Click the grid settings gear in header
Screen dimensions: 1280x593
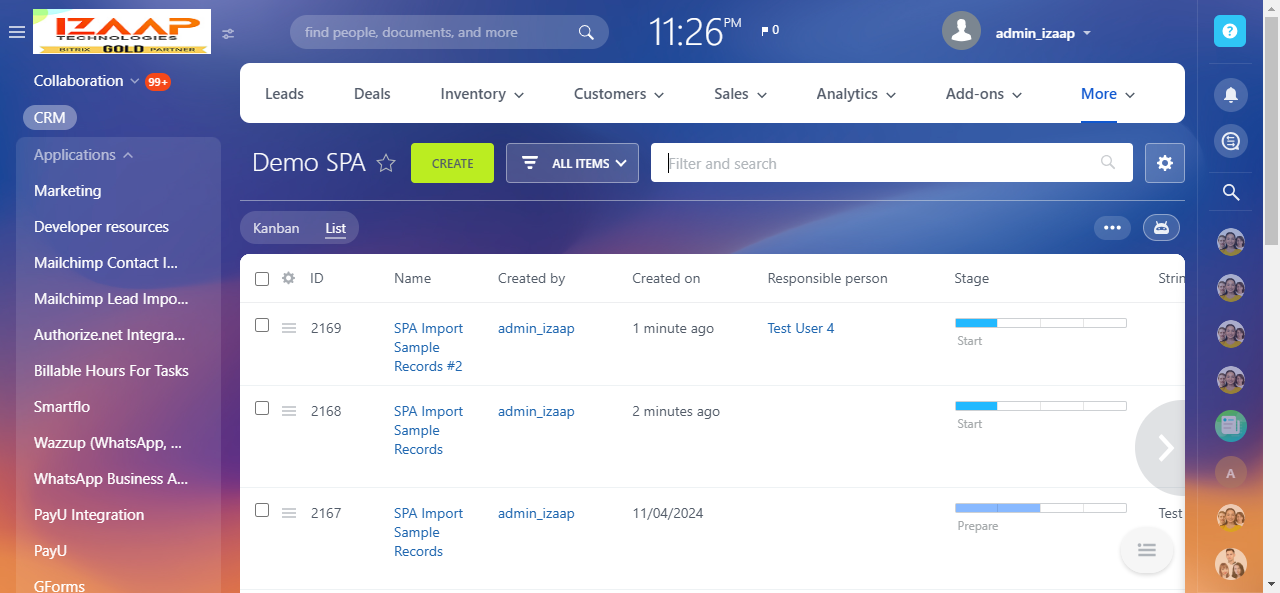click(288, 278)
